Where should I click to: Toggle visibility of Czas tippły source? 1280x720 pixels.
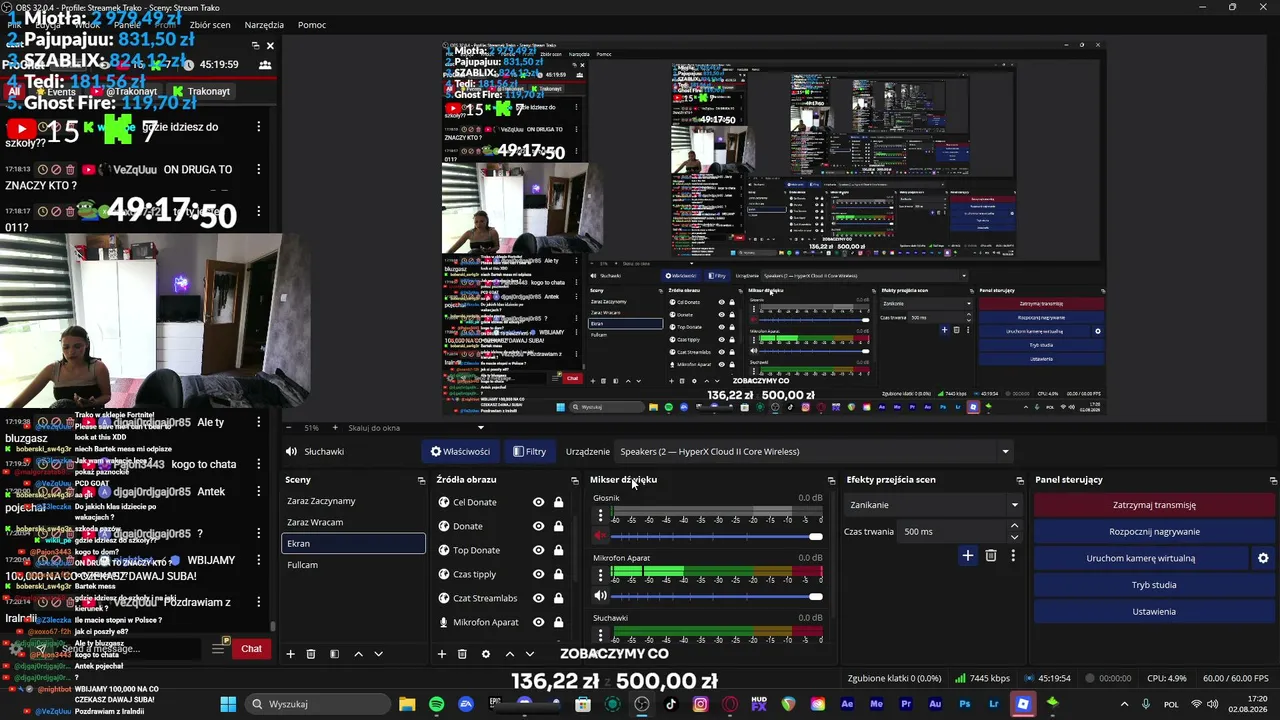[x=538, y=574]
